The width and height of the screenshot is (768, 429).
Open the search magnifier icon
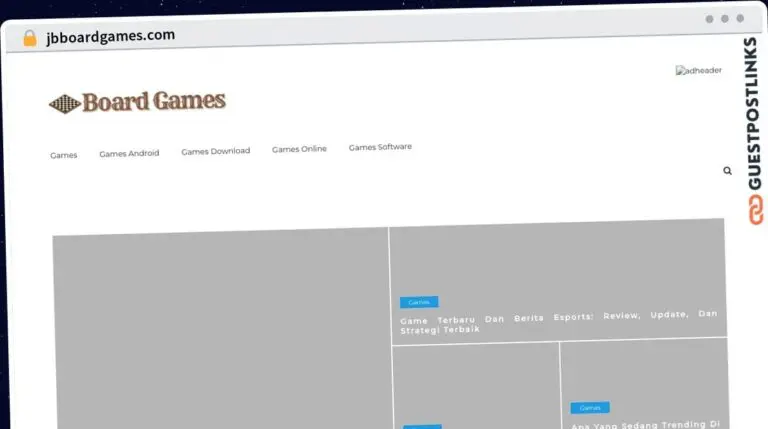727,171
